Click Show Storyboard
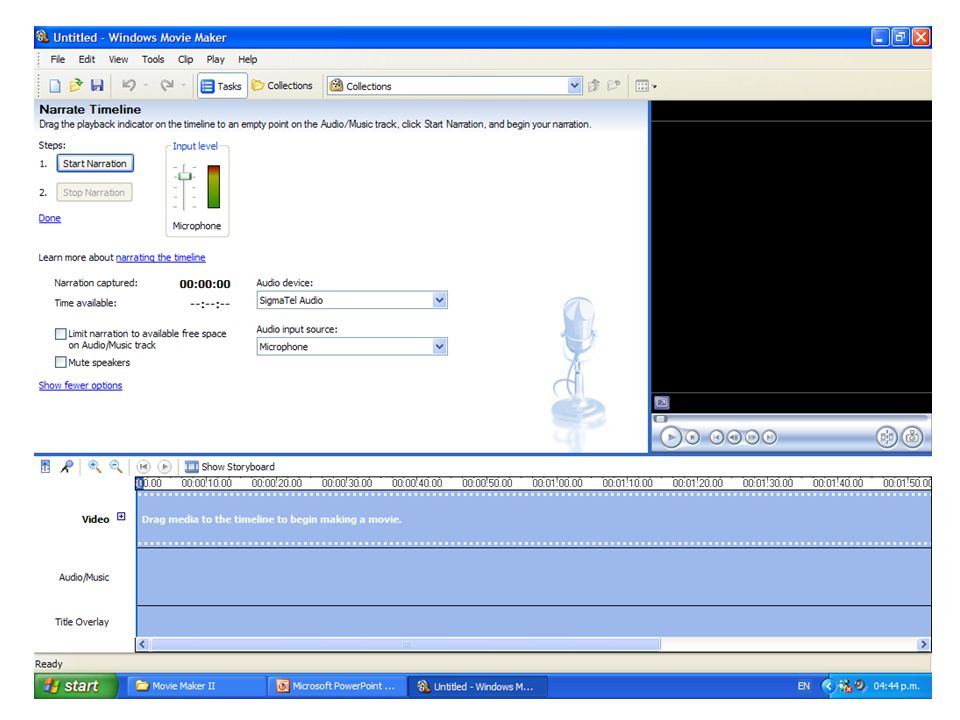This screenshot has width=960, height=720. click(x=230, y=467)
